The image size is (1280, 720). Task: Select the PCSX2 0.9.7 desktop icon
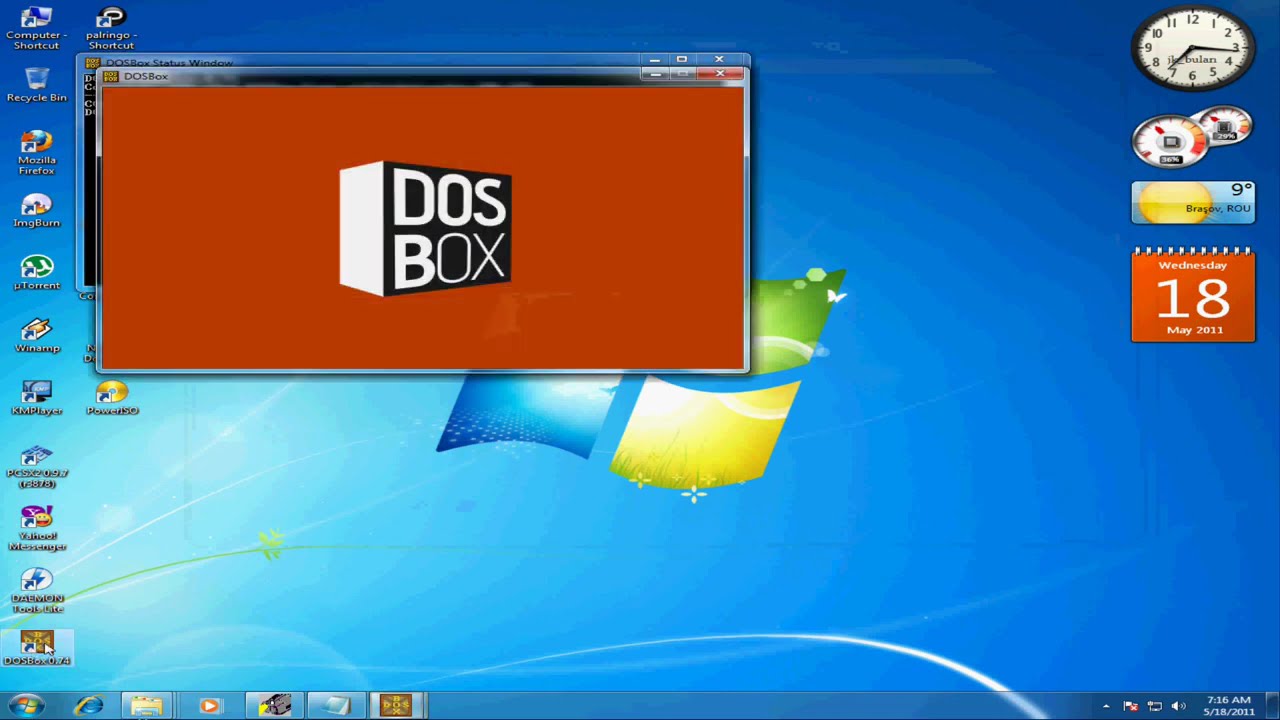[36, 467]
